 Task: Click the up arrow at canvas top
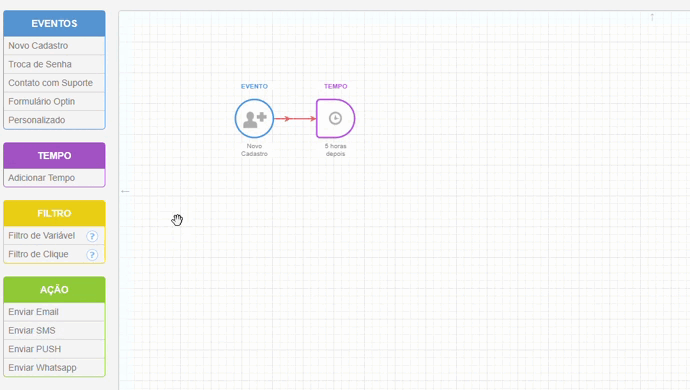(652, 17)
